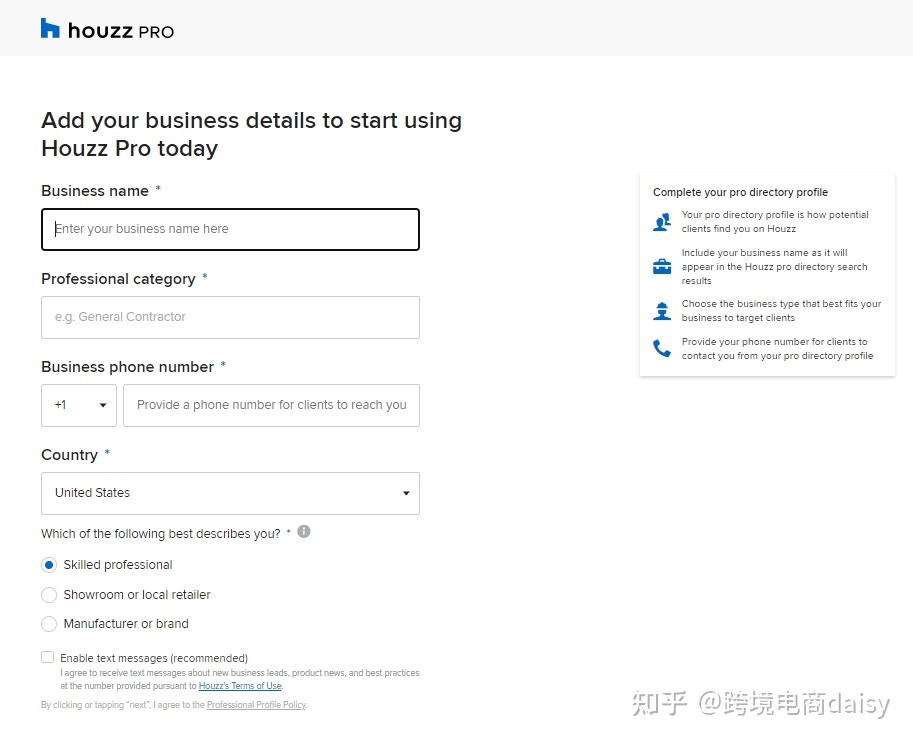The image size is (913, 743).
Task: Open the +1 country code dropdown
Action: tap(78, 405)
